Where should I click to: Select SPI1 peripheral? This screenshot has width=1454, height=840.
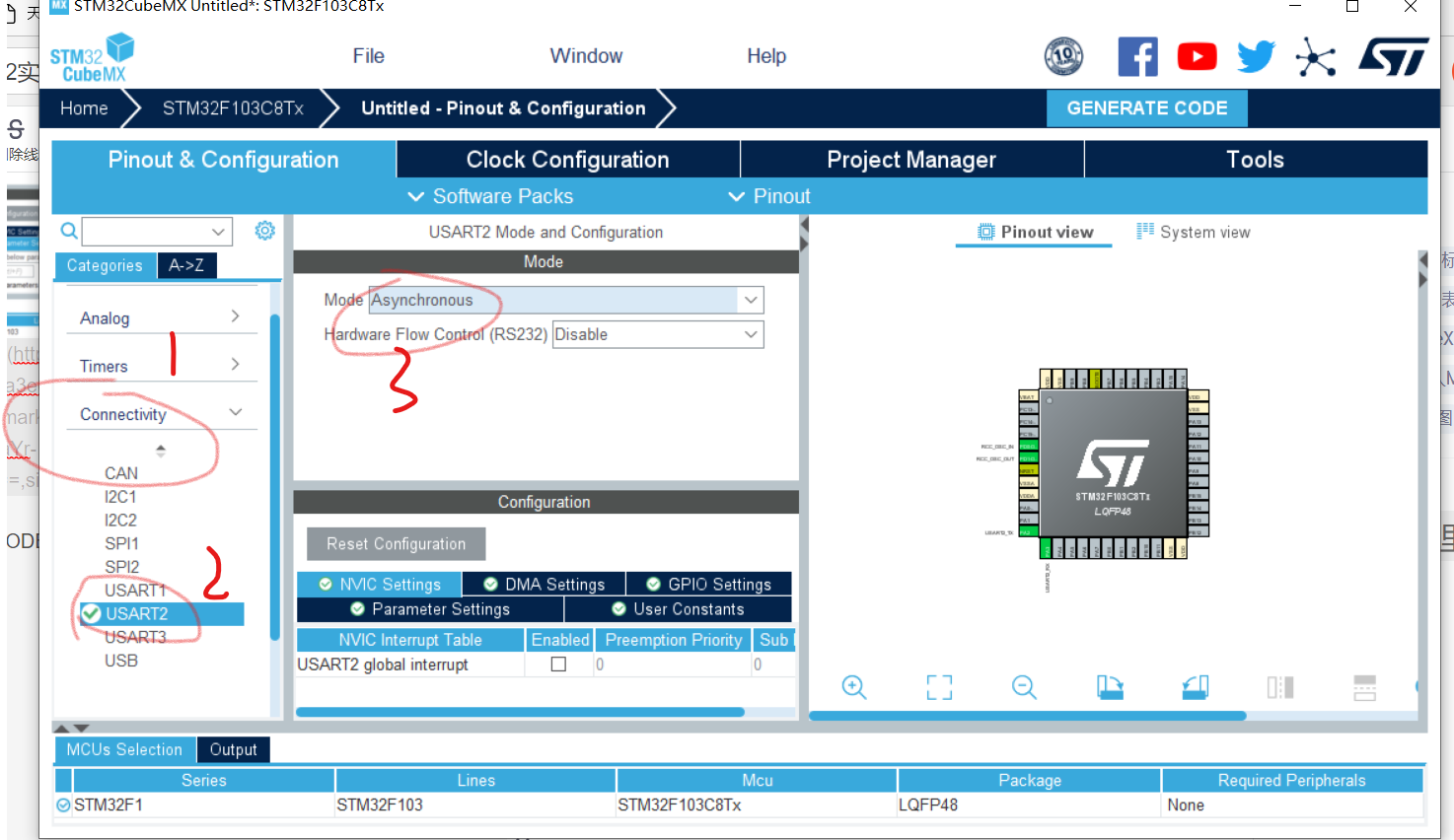click(121, 543)
